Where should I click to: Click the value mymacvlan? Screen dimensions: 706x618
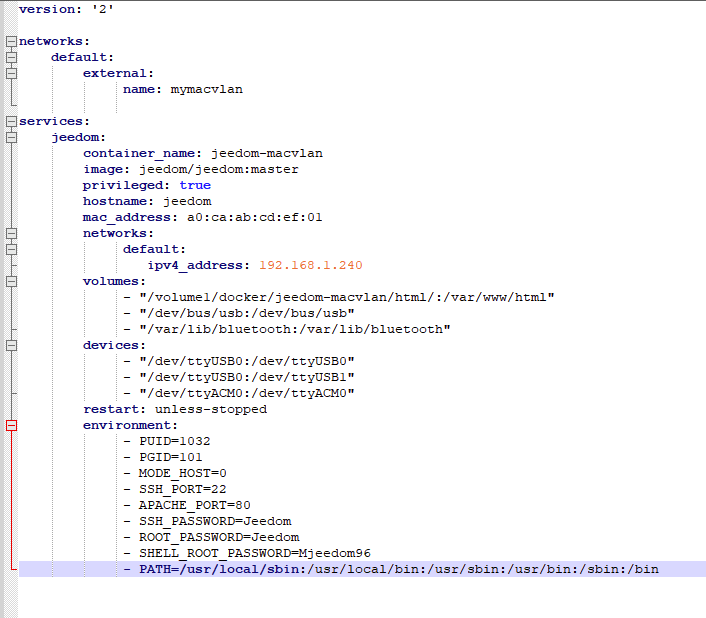[x=207, y=90]
